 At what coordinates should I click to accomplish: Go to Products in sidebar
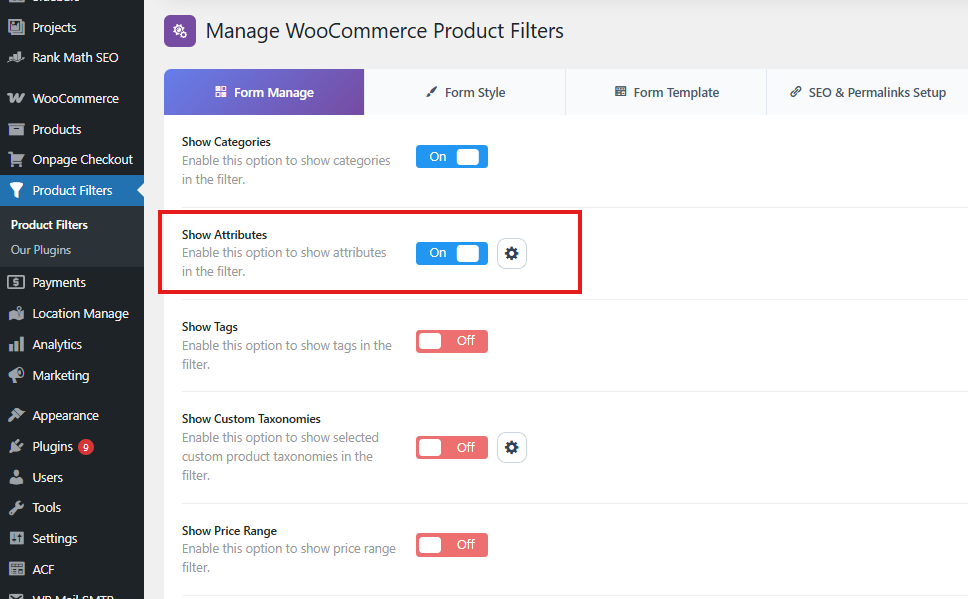click(57, 129)
